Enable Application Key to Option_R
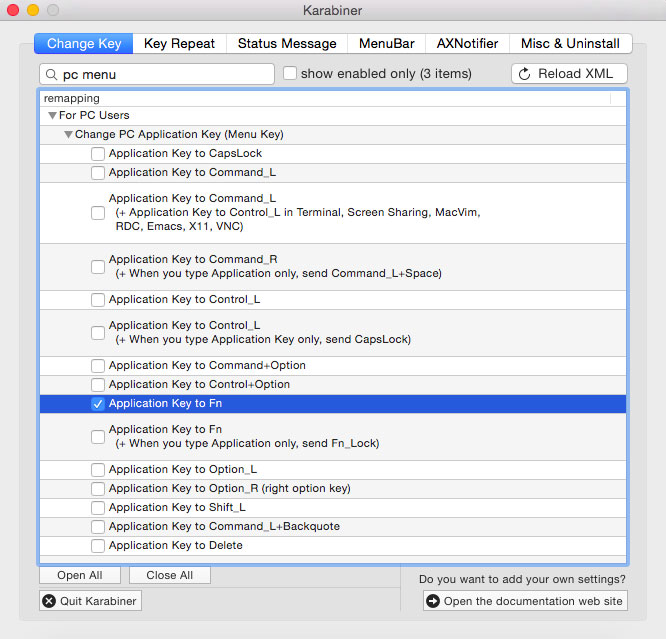Image resolution: width=666 pixels, height=639 pixels. pyautogui.click(x=98, y=489)
